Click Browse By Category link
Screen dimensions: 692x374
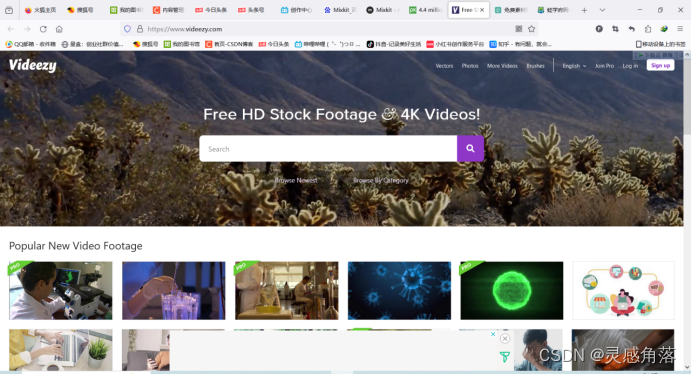380,180
